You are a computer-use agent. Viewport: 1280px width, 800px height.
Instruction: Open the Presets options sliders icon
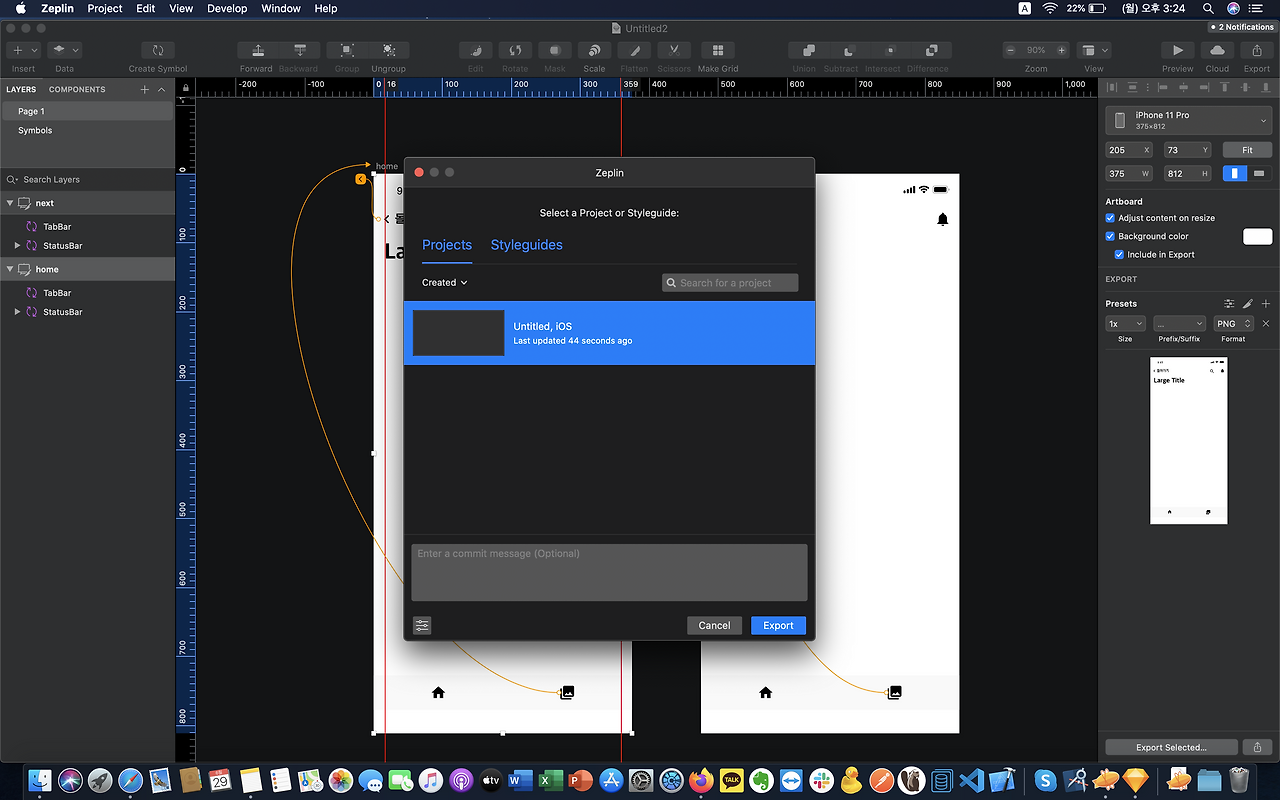tap(1229, 304)
